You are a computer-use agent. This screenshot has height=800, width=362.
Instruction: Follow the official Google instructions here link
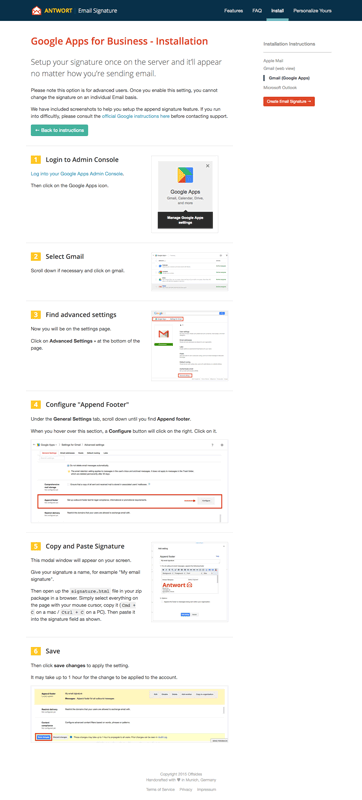[x=136, y=116]
